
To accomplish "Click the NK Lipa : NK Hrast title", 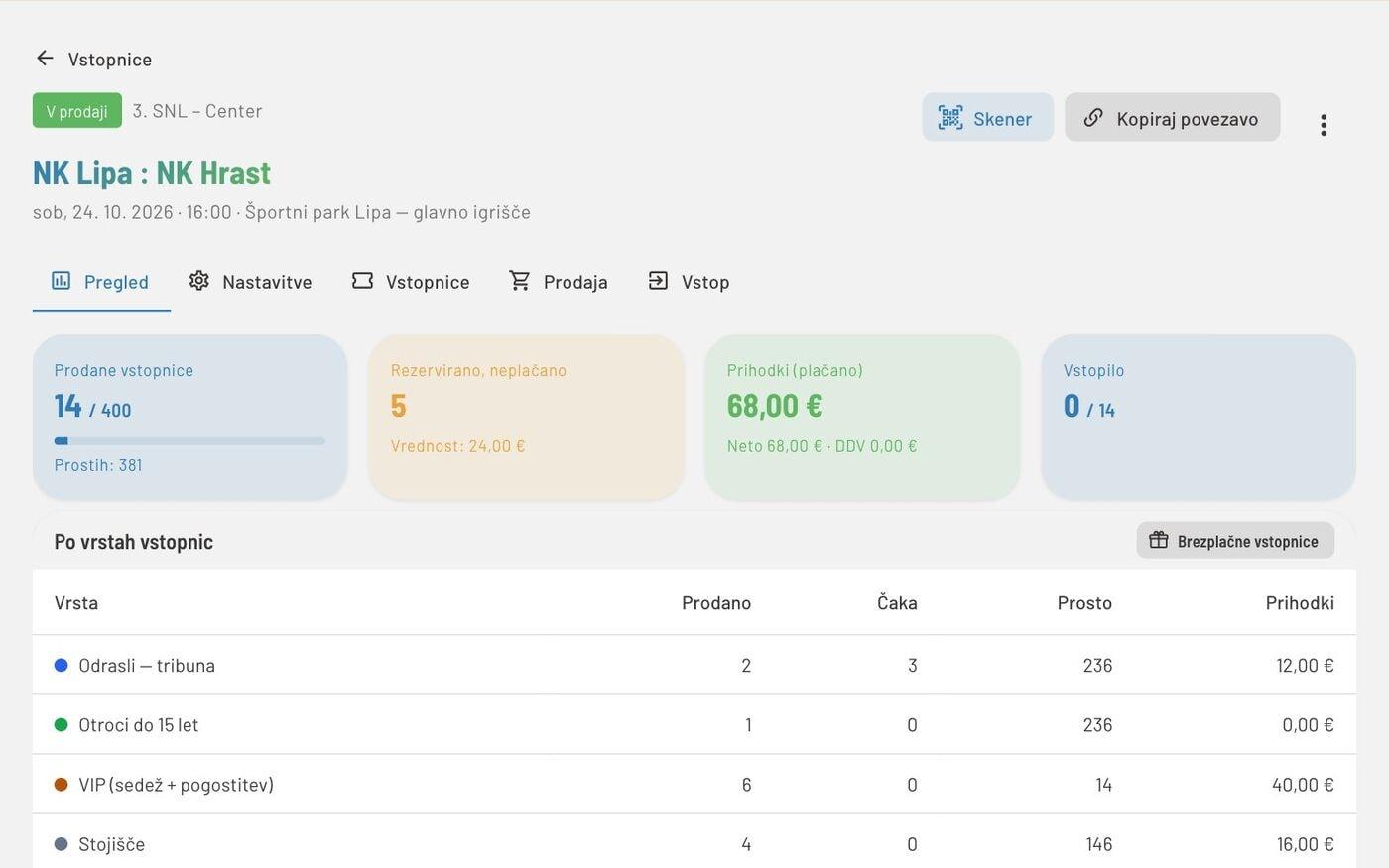I will tap(152, 172).
